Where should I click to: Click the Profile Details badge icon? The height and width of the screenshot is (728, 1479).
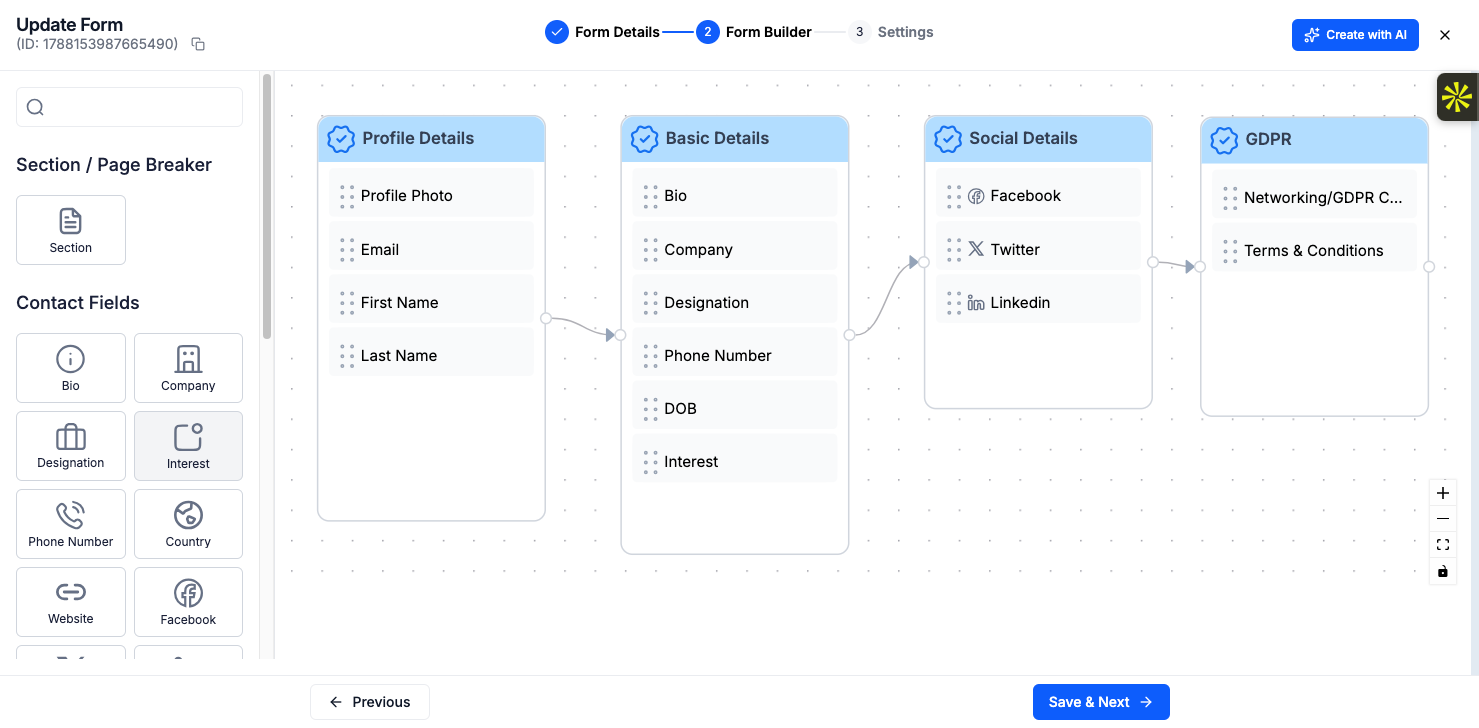point(341,139)
